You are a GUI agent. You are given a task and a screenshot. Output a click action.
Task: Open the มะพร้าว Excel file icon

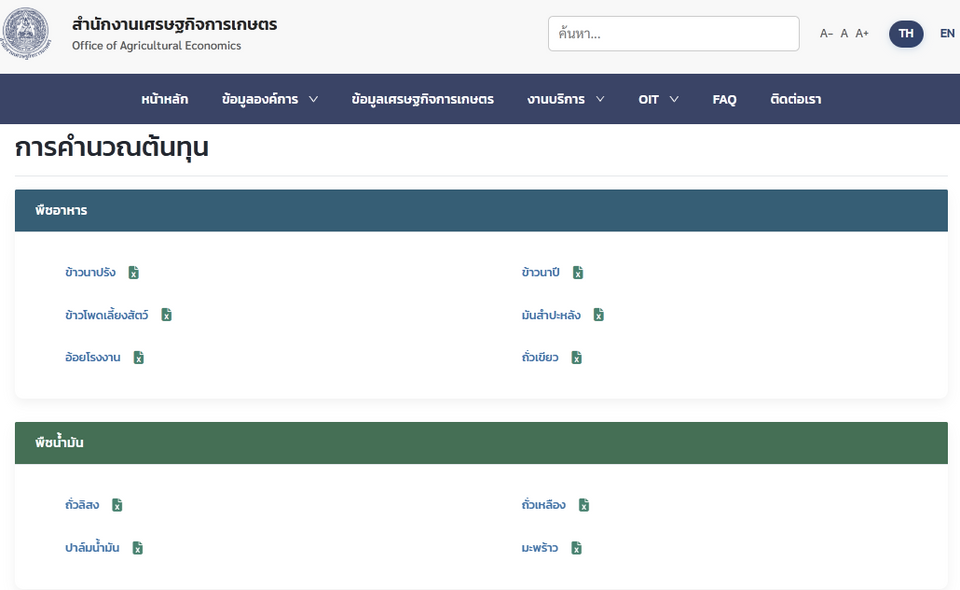[x=577, y=548]
